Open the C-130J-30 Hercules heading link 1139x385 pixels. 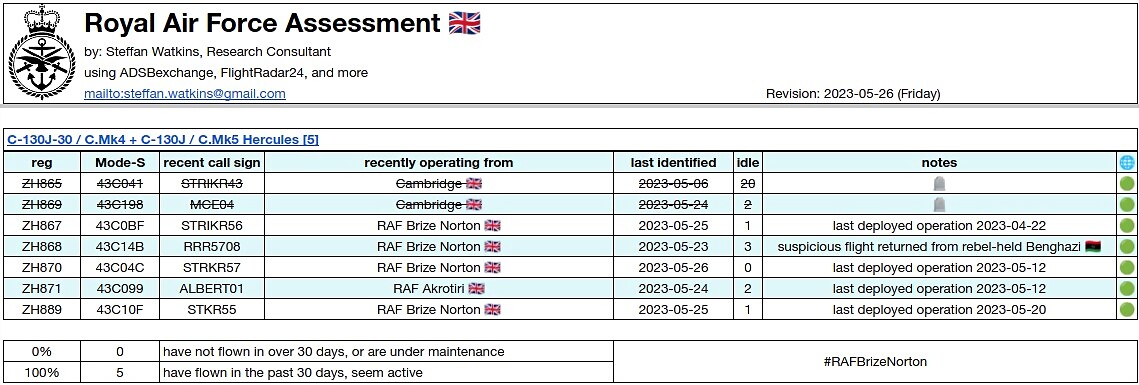[163, 140]
